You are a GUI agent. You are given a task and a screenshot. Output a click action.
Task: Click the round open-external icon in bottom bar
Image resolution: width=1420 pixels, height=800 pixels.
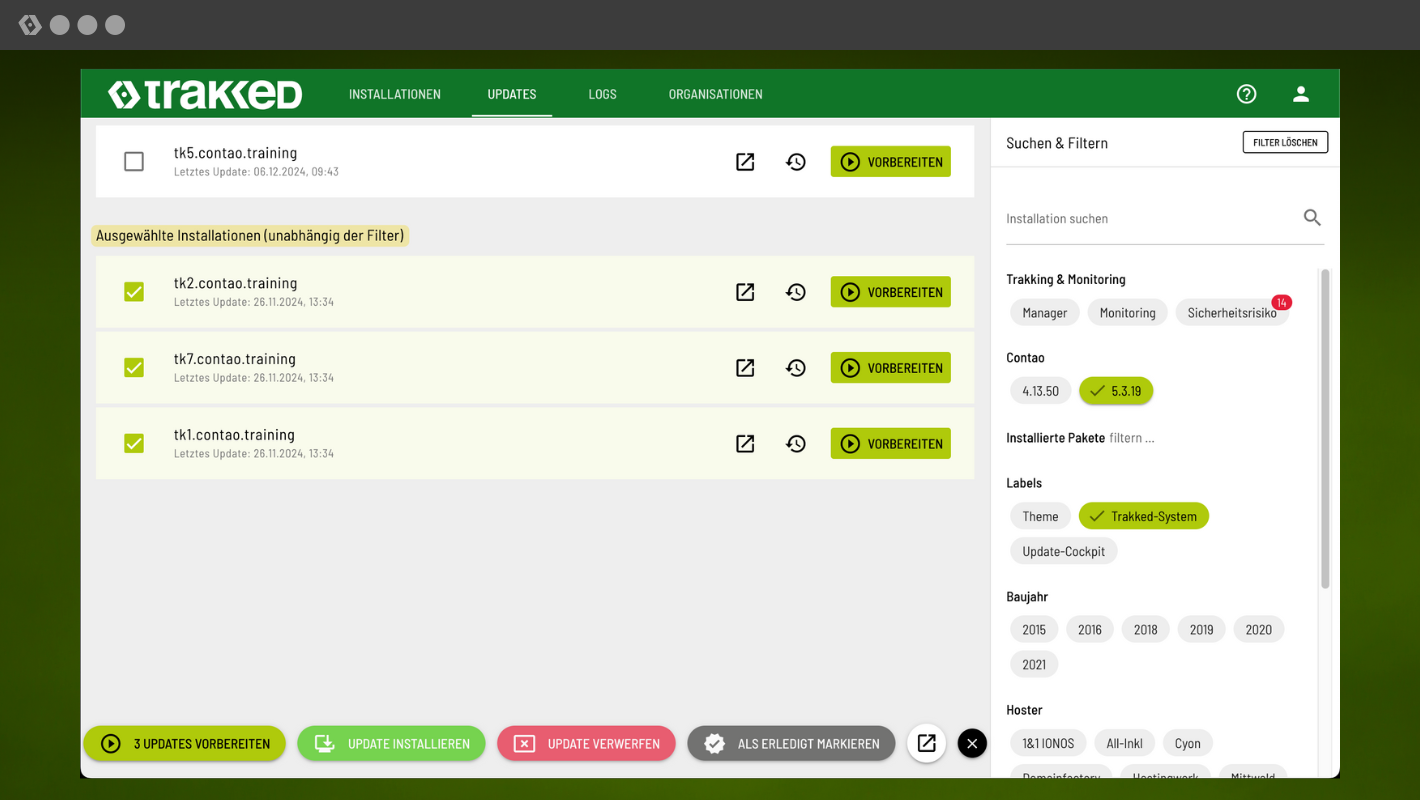pyautogui.click(x=926, y=743)
